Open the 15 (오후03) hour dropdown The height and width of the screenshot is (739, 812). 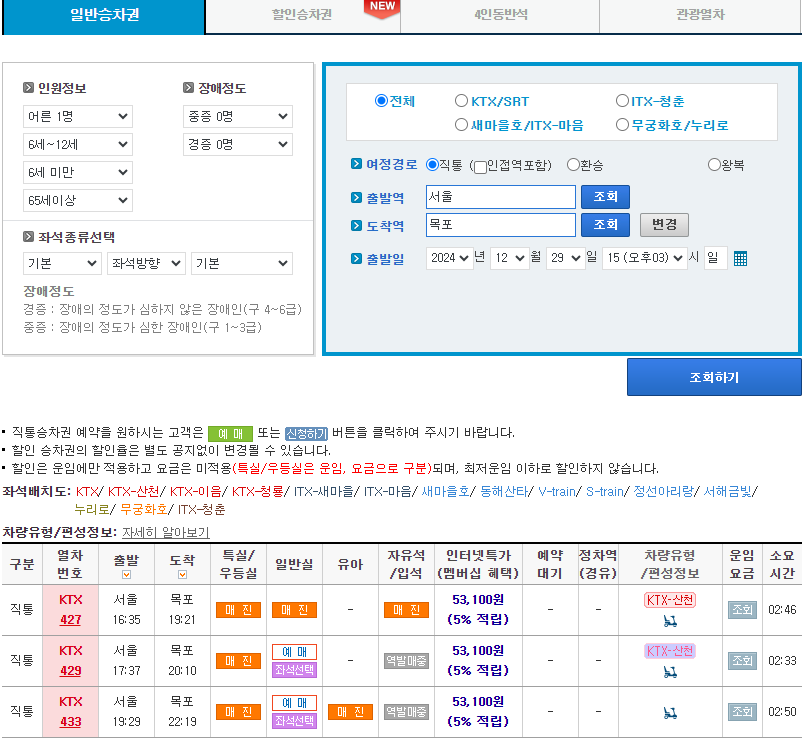tap(645, 258)
